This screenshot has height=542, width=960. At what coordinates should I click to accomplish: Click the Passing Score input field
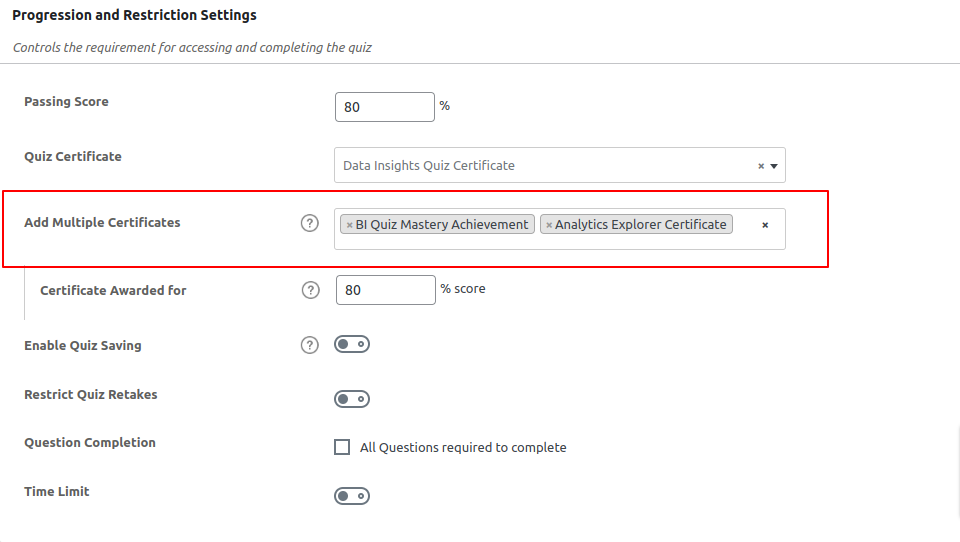pos(385,107)
